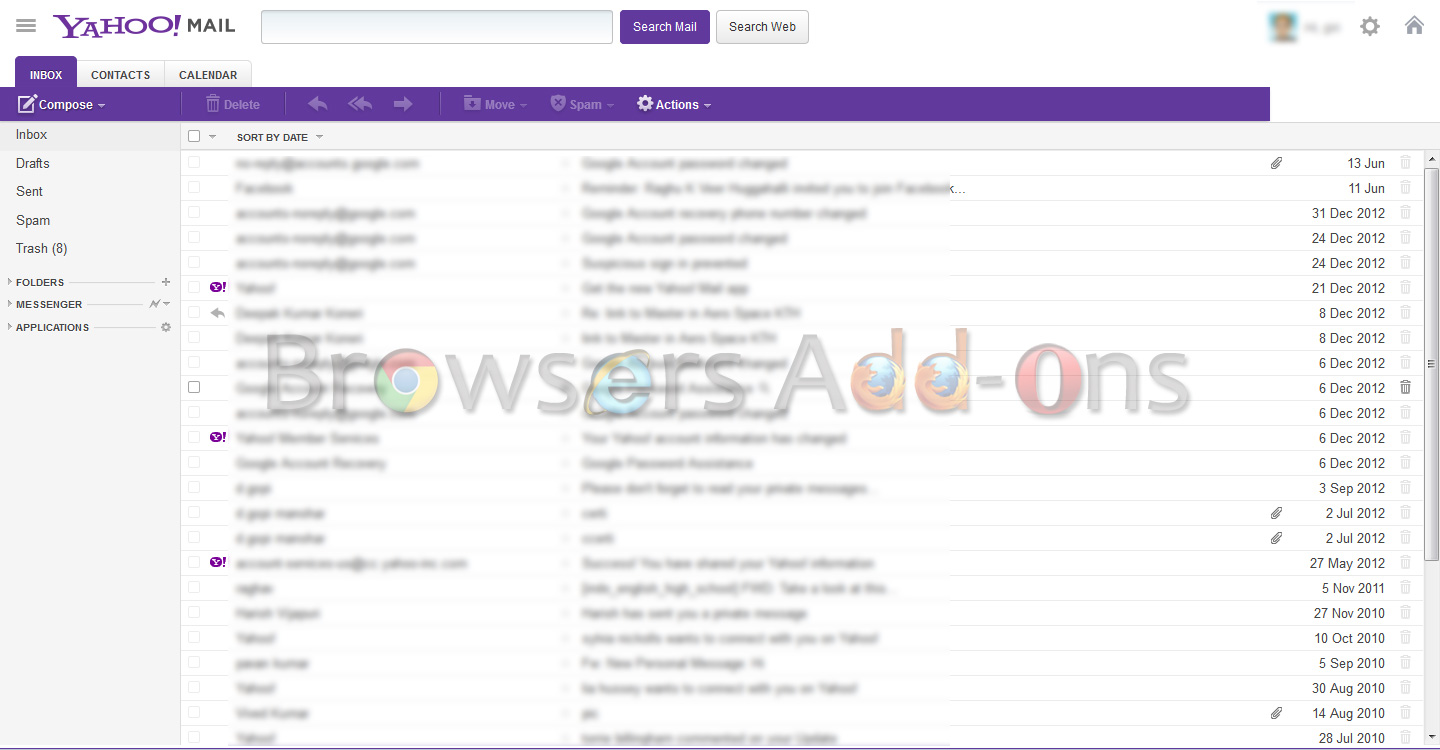
Task: Trash the 21 Dec 2012 email via row icon
Action: coord(1406,287)
